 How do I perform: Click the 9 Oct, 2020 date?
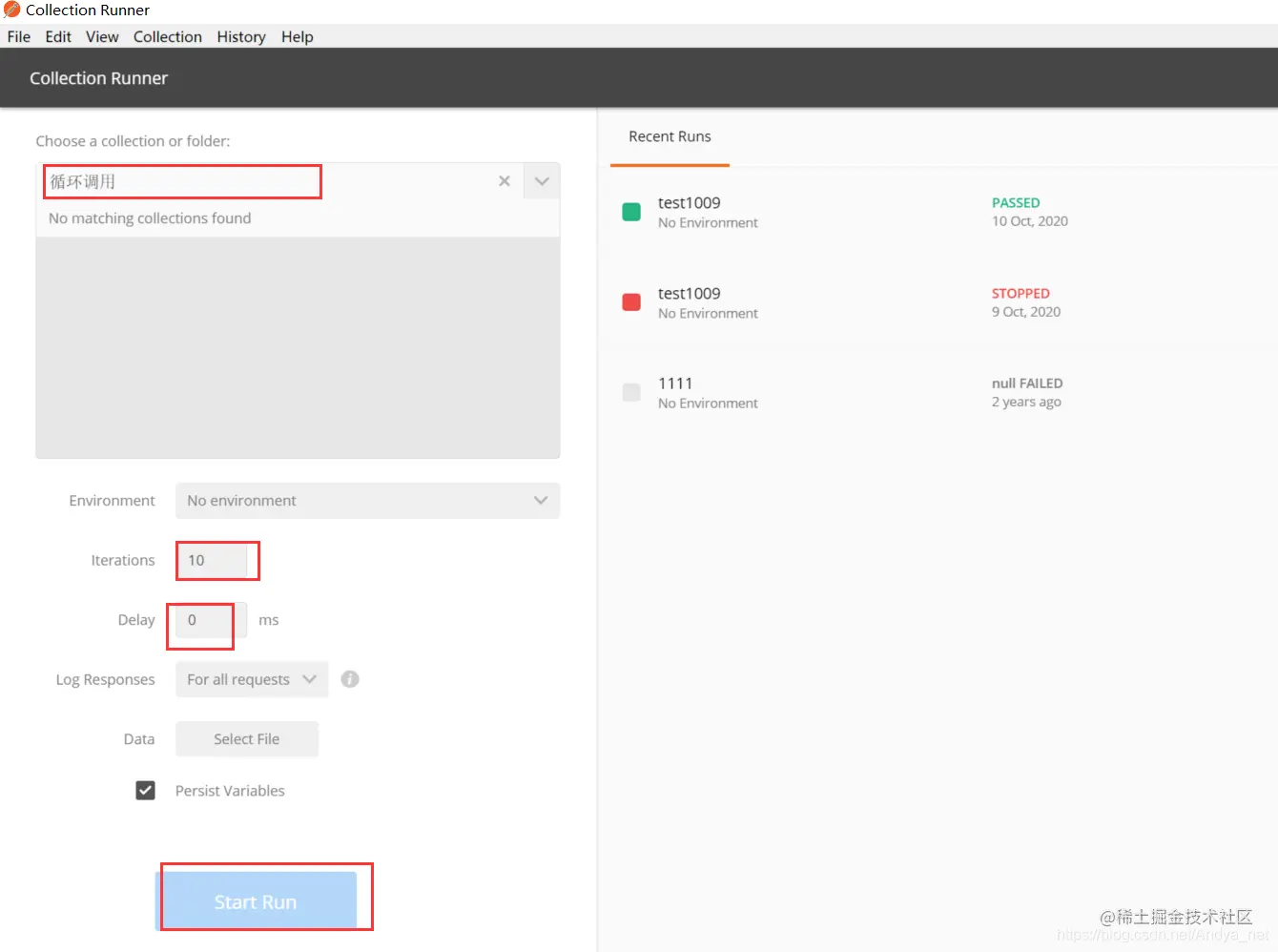click(1026, 312)
